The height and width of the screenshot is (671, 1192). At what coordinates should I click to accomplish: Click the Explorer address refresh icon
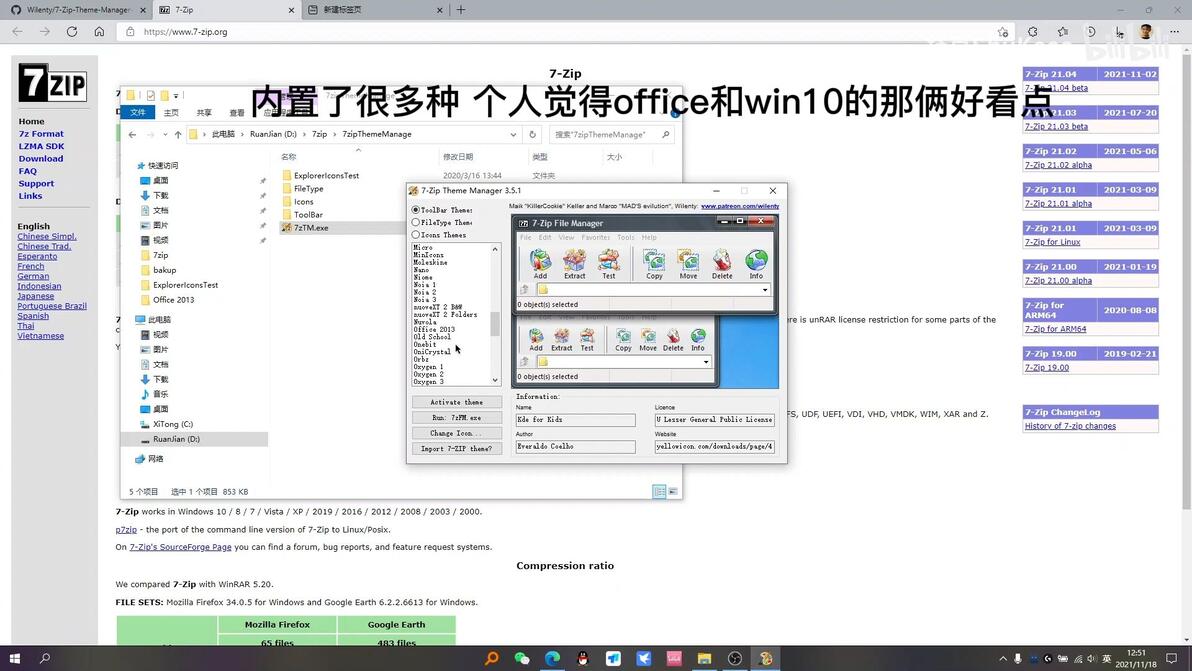[532, 135]
